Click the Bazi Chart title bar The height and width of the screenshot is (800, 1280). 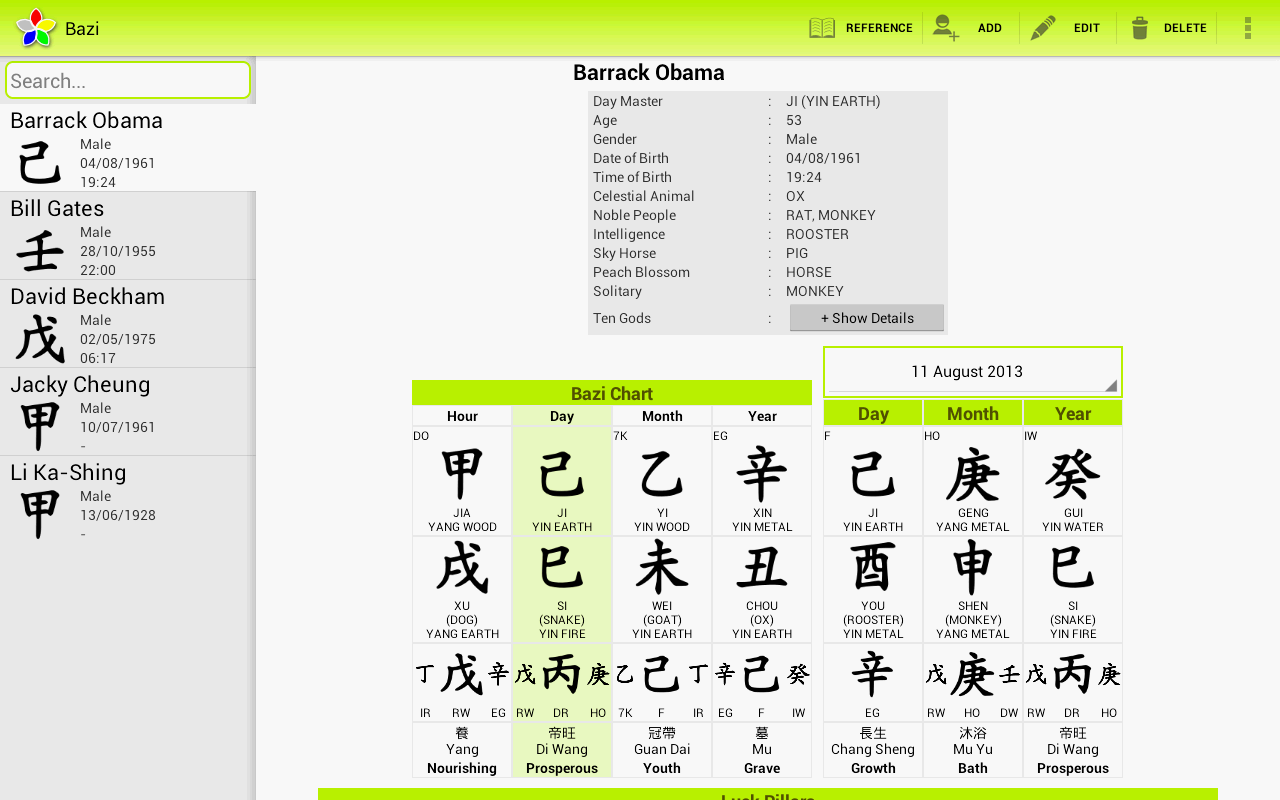(x=612, y=393)
